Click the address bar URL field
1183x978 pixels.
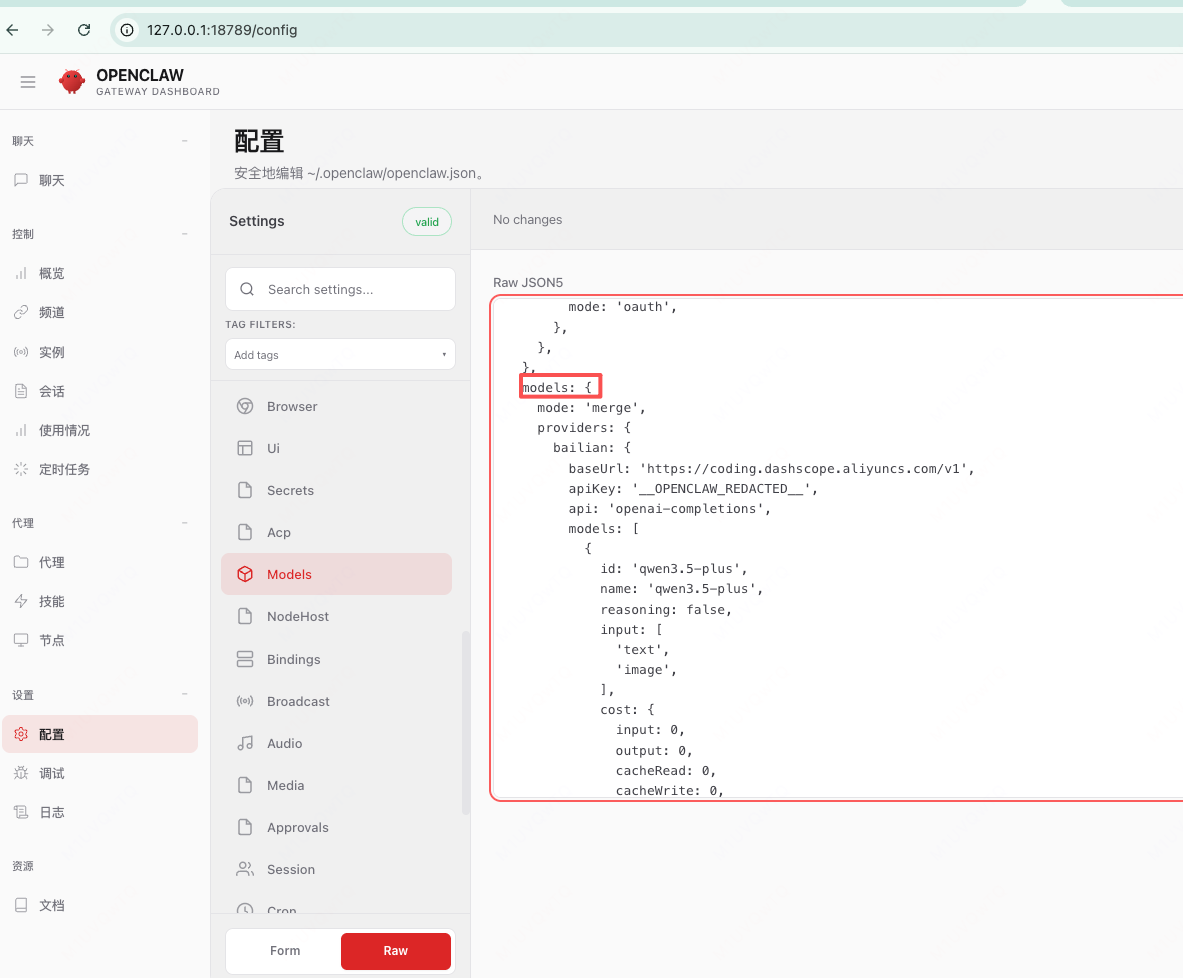click(x=649, y=30)
